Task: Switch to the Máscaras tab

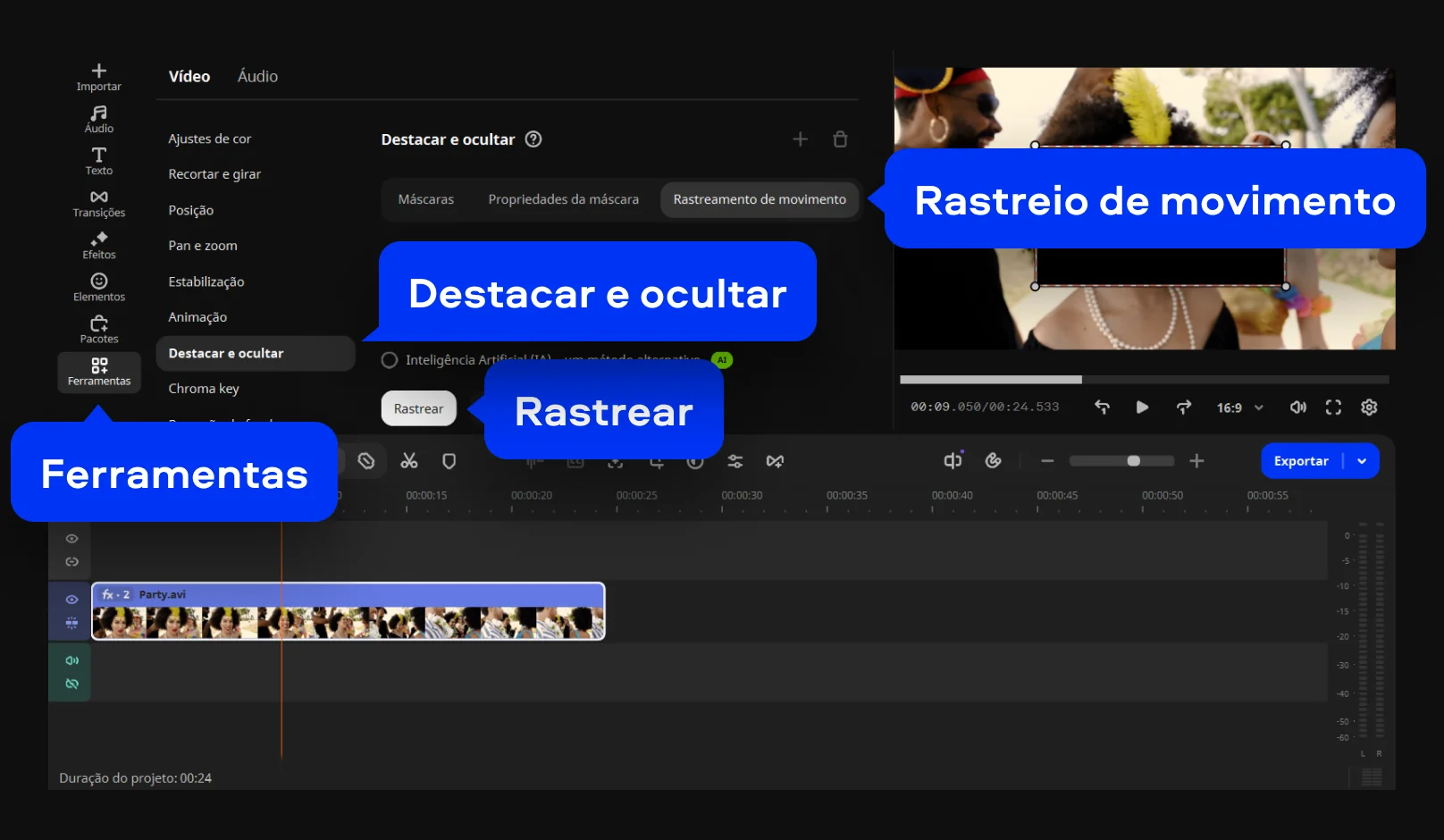Action: click(425, 199)
